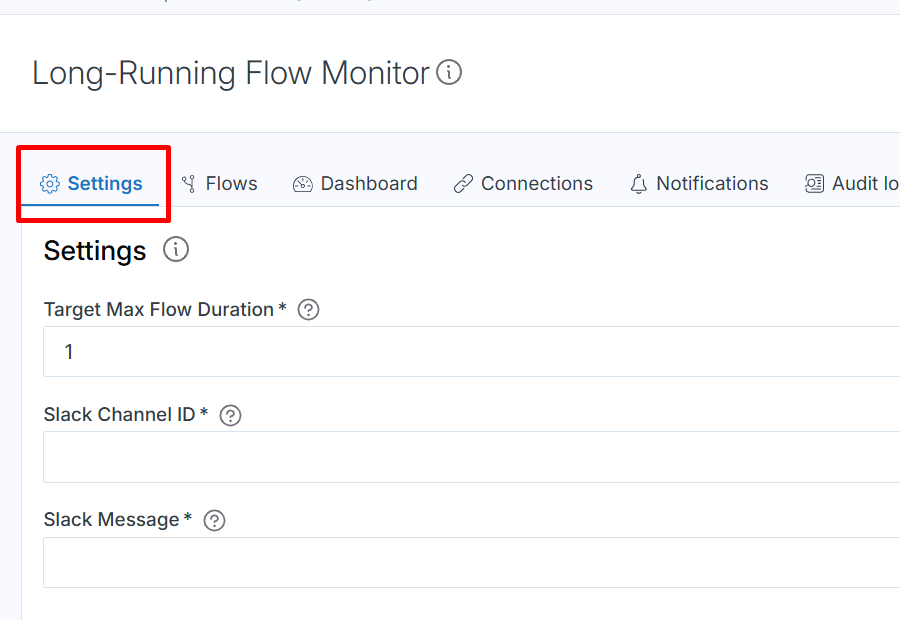Click the info icon beside Long-Running Flow Monitor title
The image size is (900, 620).
coord(450,73)
